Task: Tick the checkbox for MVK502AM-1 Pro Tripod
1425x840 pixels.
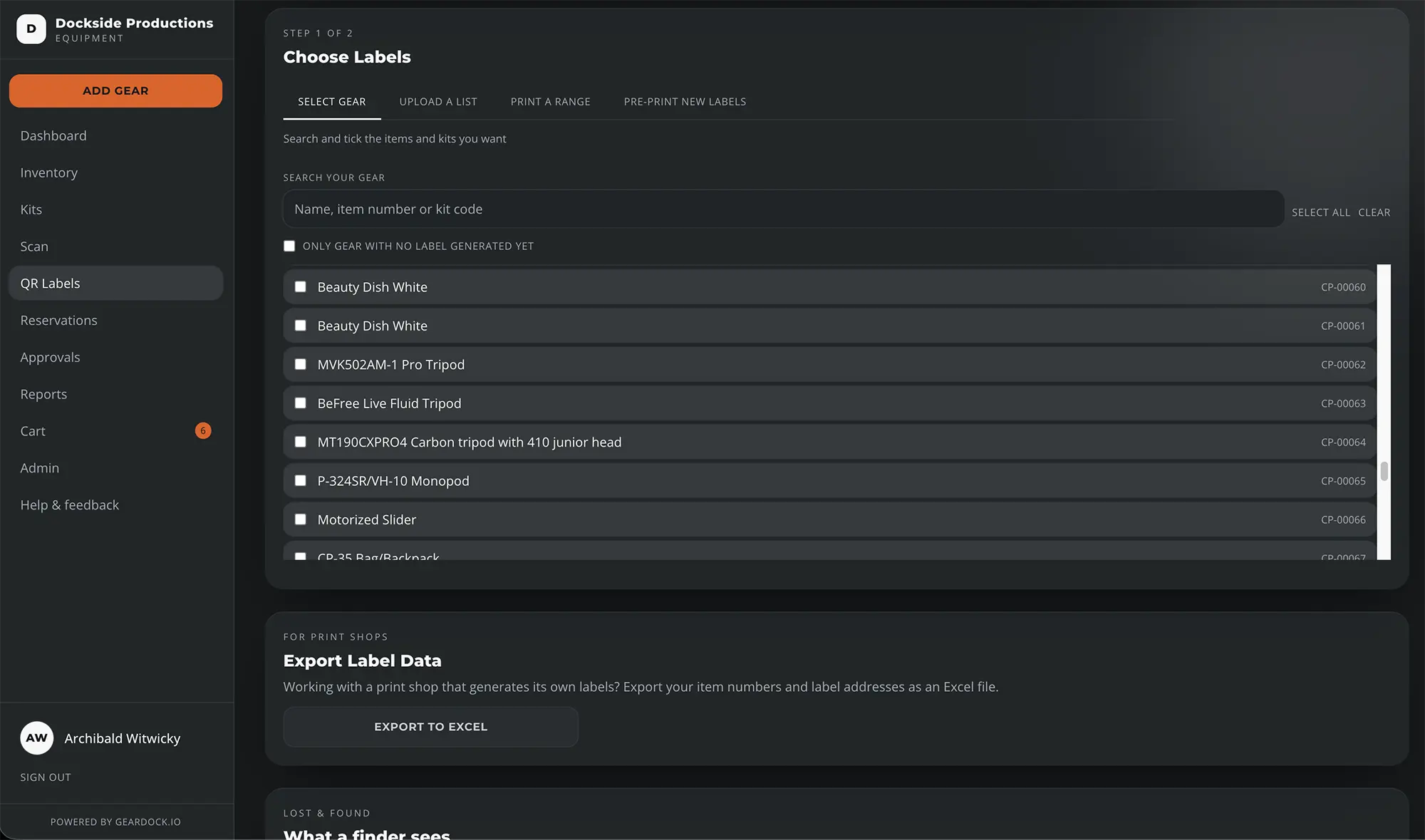Action: pyautogui.click(x=301, y=364)
